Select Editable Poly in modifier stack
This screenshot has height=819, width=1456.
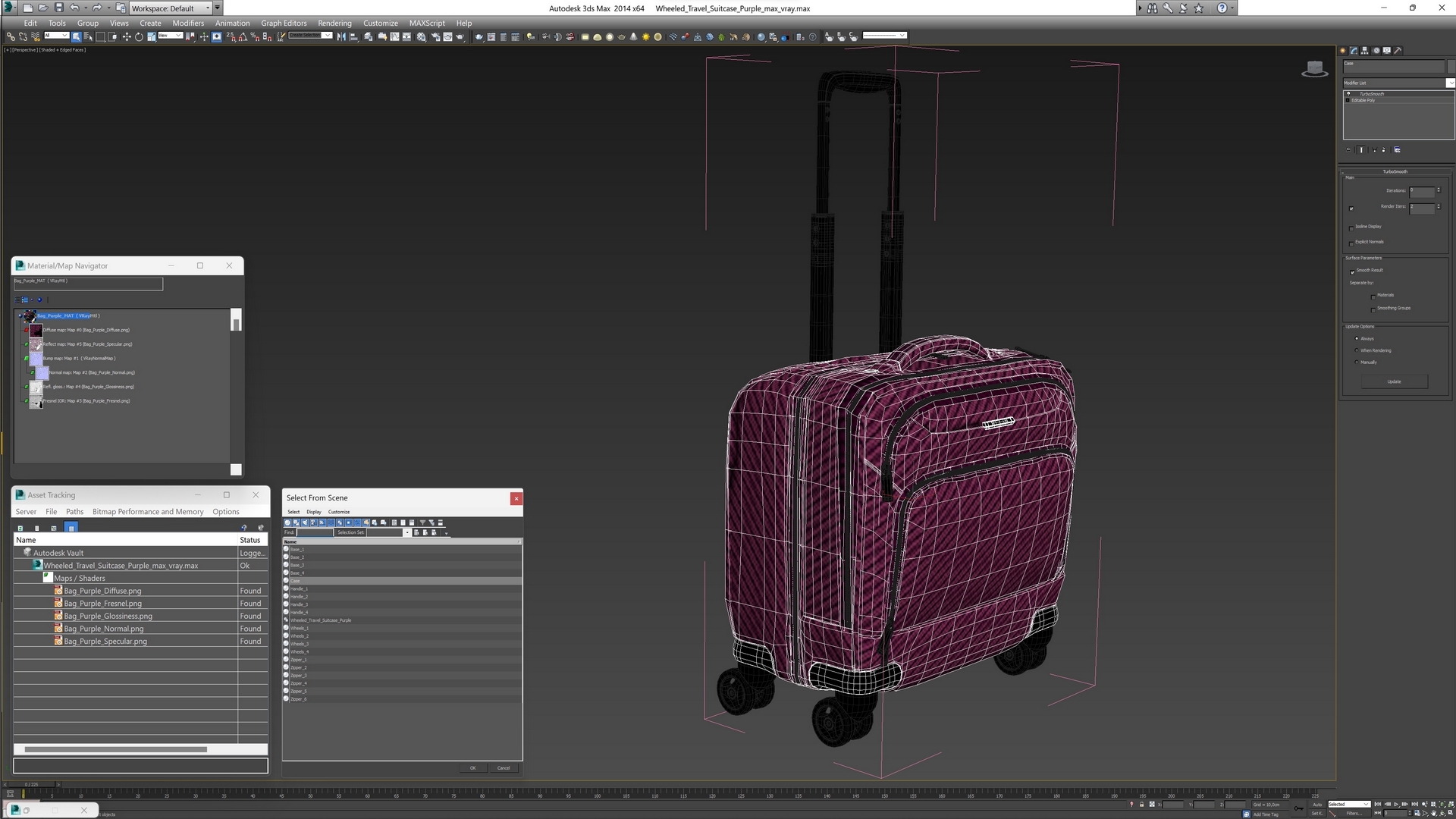point(1363,100)
